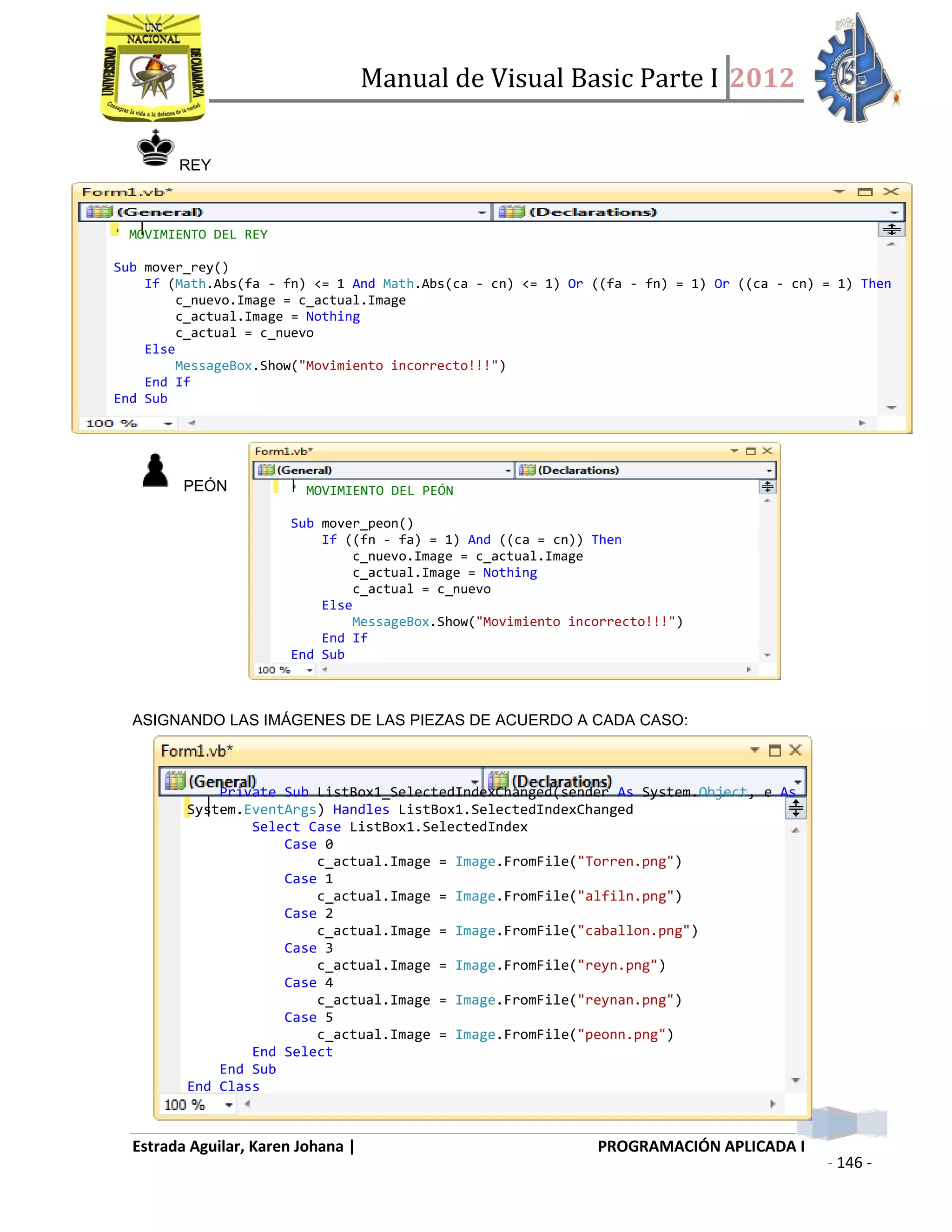Click member icon beside (Declarations) in ListBox1 window
Viewport: 952px width, 1232px height.
pos(499,780)
